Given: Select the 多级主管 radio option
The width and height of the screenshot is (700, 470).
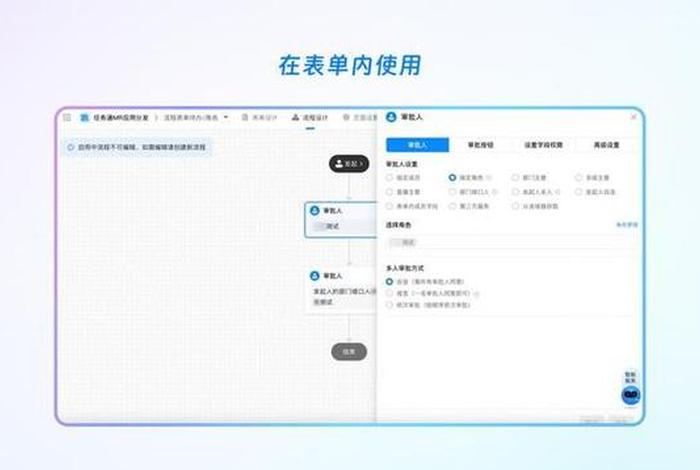Looking at the screenshot, I should tap(579, 178).
